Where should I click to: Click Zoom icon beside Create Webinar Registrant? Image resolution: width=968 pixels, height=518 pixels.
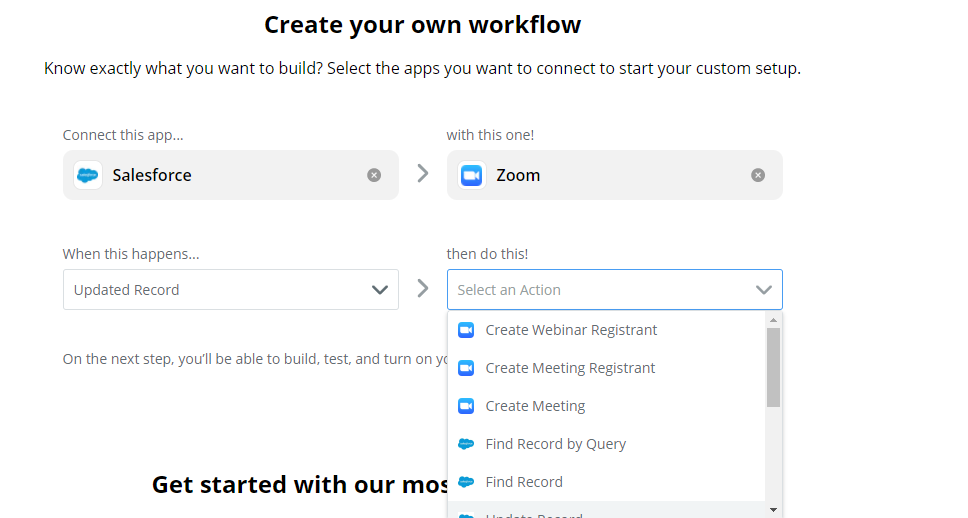pyautogui.click(x=466, y=330)
